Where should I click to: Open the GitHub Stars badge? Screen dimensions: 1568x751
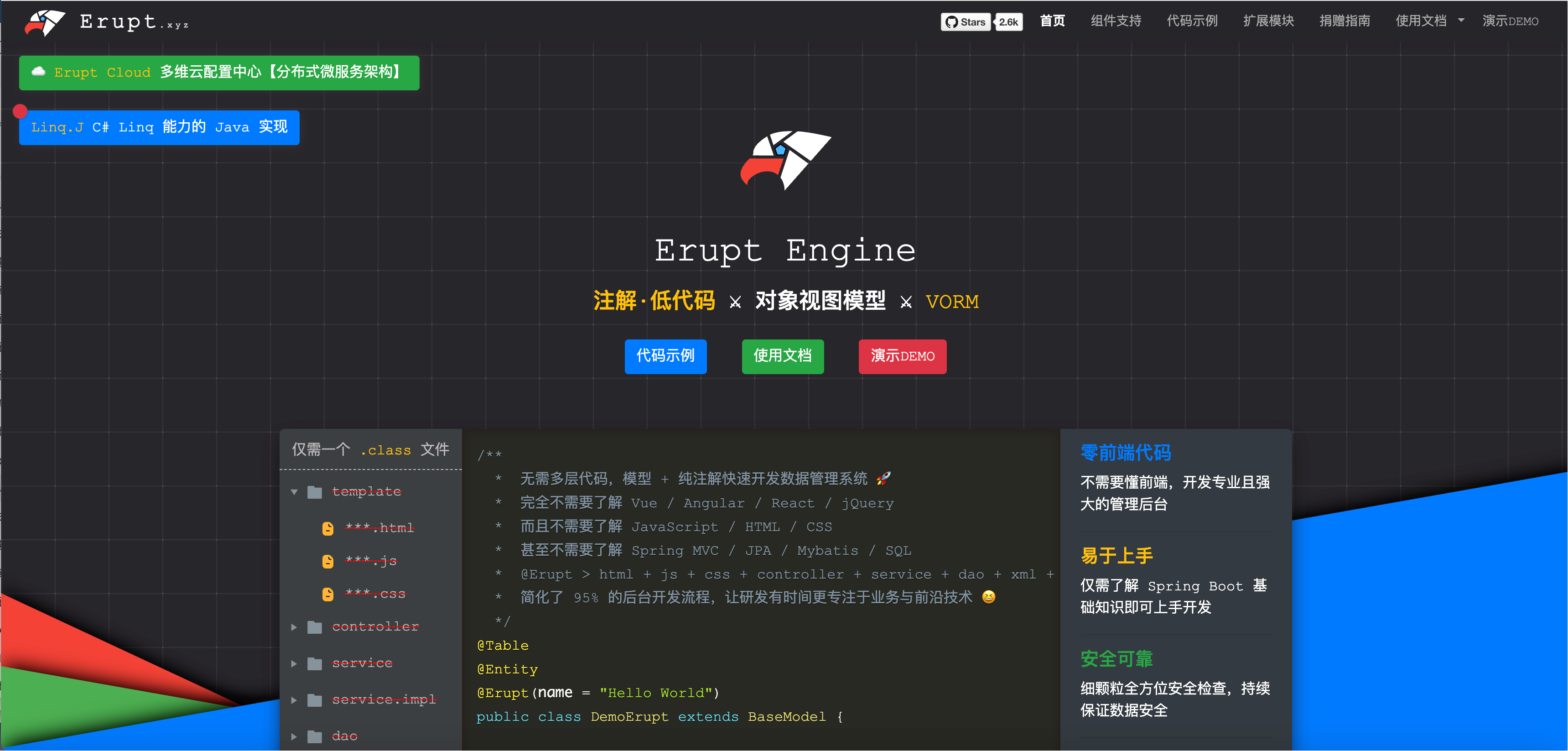pyautogui.click(x=966, y=22)
